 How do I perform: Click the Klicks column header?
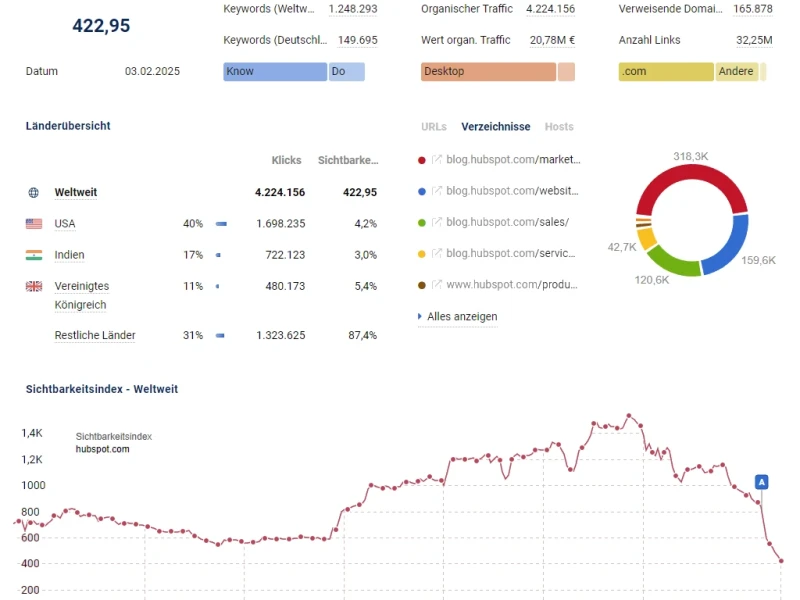(286, 160)
